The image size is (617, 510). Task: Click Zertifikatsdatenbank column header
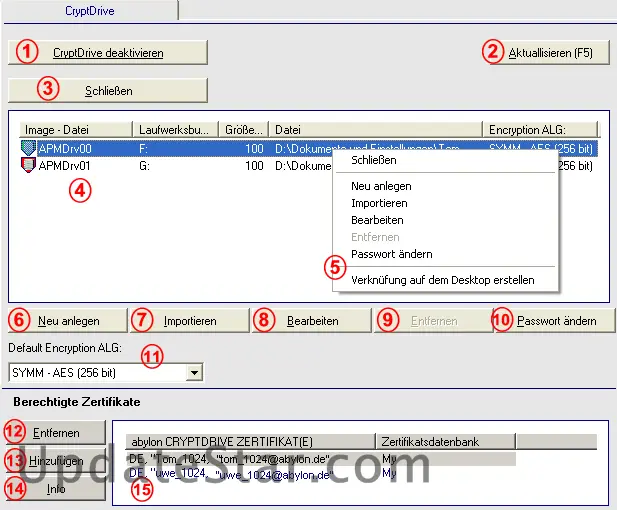(x=446, y=442)
